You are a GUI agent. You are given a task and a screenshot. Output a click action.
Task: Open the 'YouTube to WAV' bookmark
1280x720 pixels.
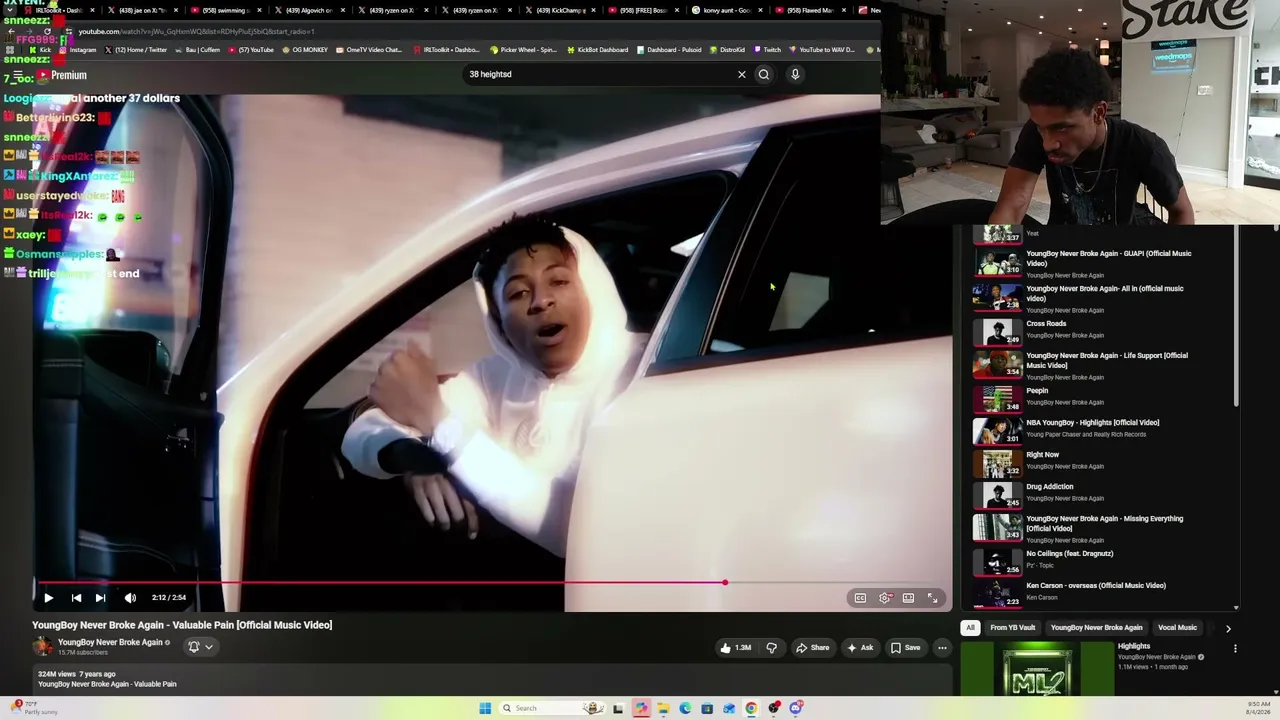[x=822, y=50]
